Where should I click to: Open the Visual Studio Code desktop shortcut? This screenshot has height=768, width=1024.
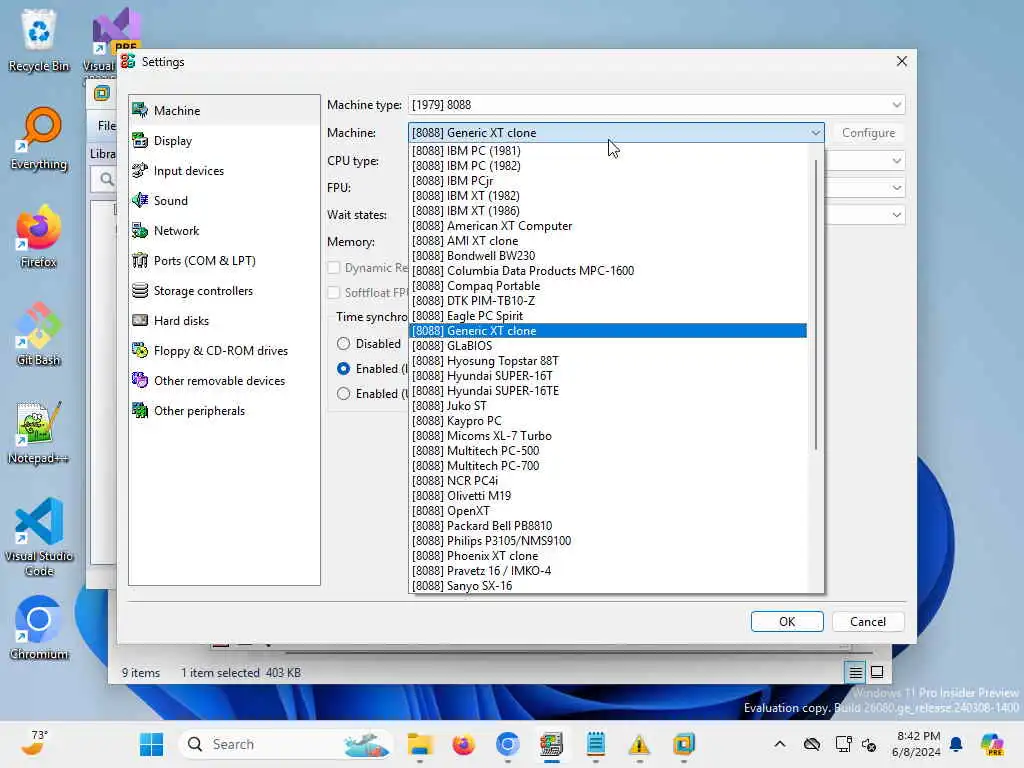(x=39, y=537)
